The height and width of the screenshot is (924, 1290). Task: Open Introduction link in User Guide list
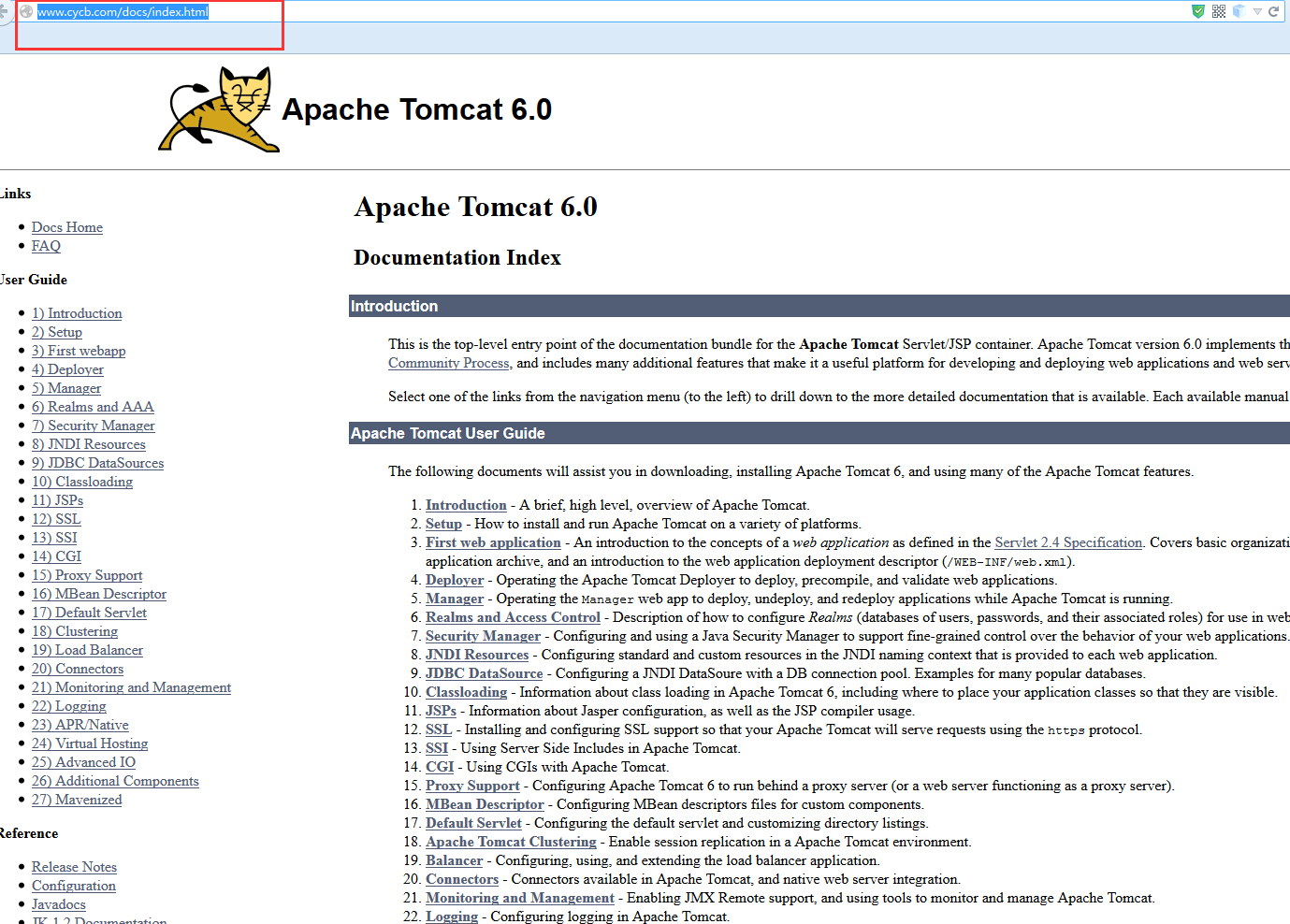click(466, 505)
